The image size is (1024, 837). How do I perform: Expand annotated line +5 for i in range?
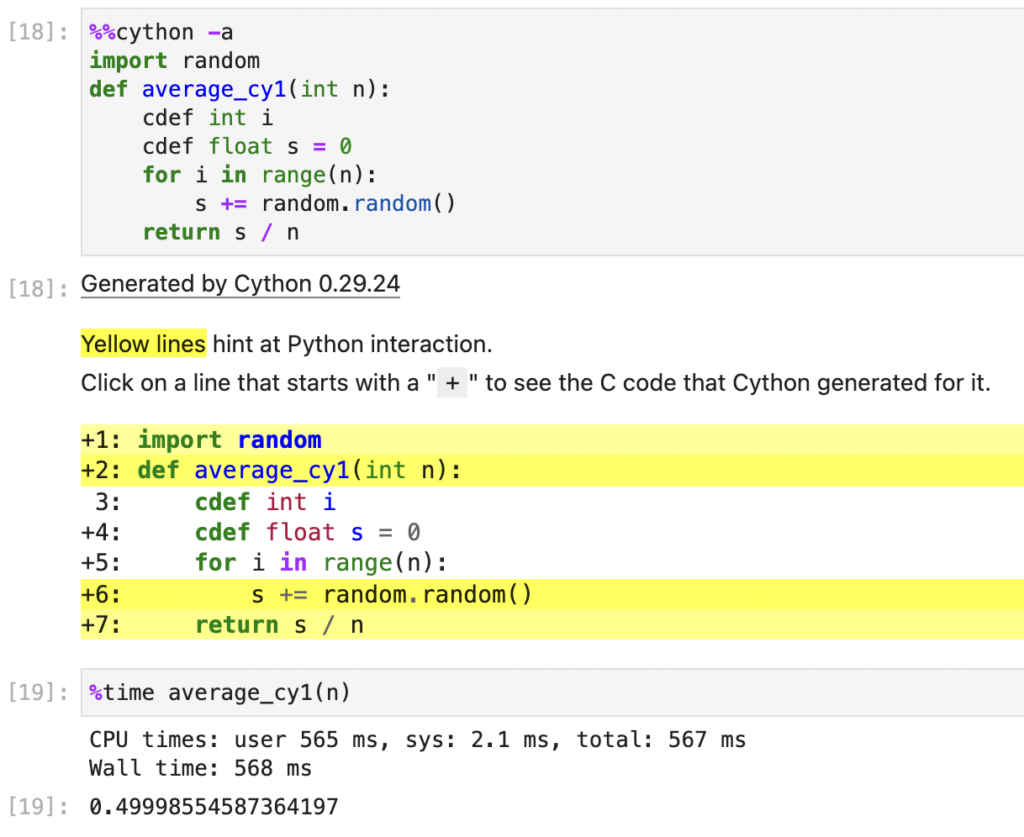click(x=552, y=563)
